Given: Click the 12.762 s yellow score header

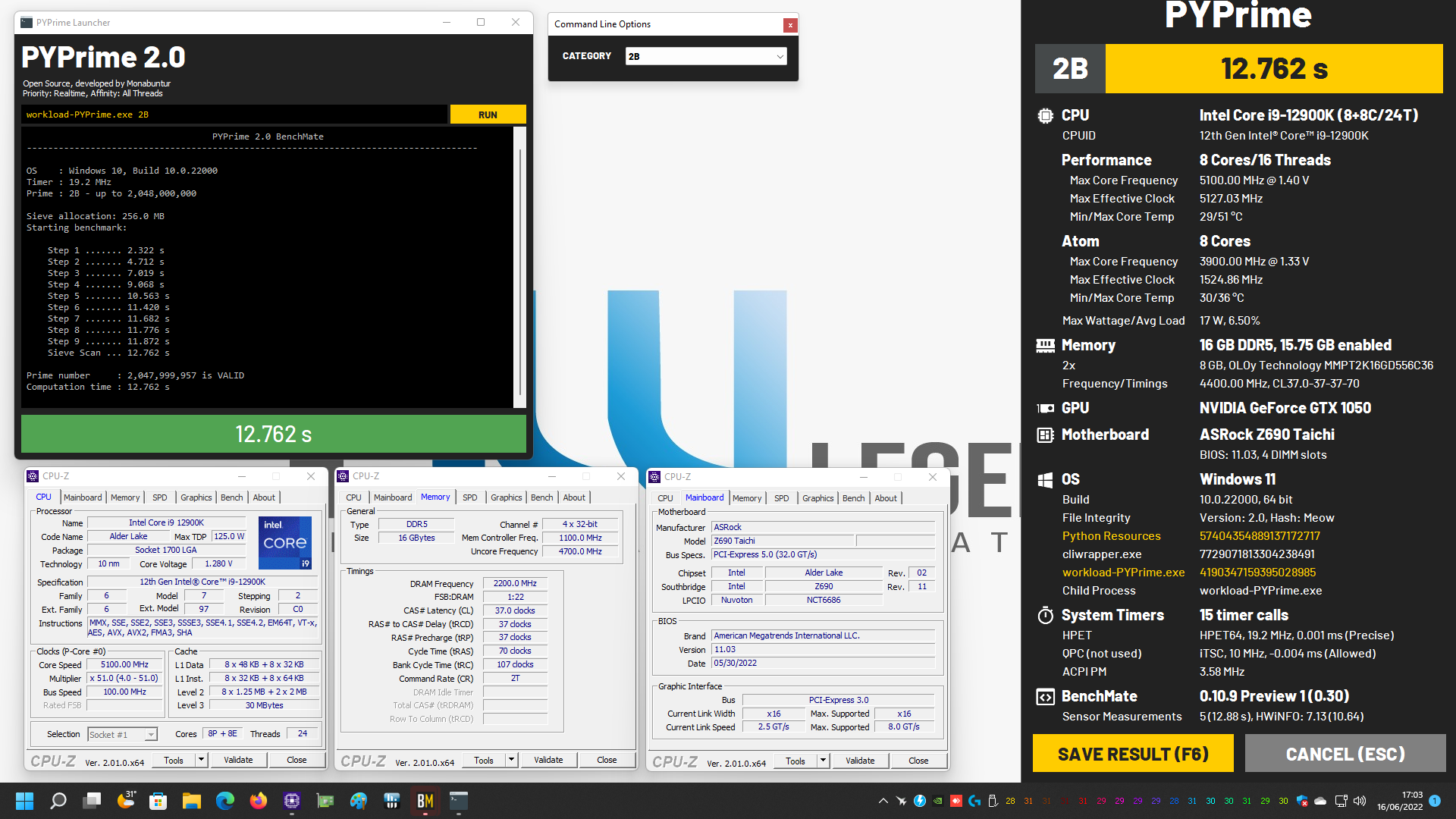Looking at the screenshot, I should click(1274, 68).
